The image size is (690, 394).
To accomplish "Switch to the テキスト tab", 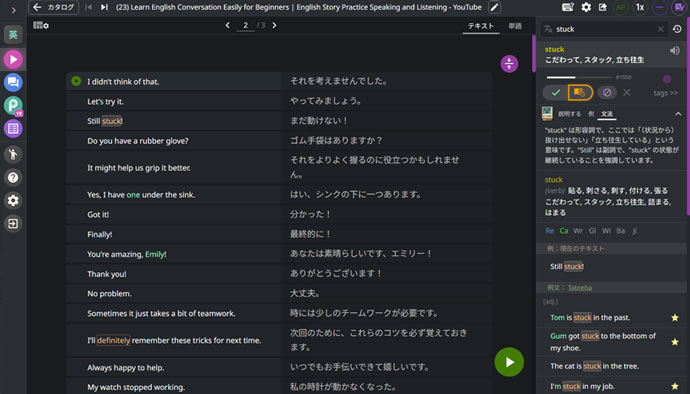I will click(x=481, y=26).
